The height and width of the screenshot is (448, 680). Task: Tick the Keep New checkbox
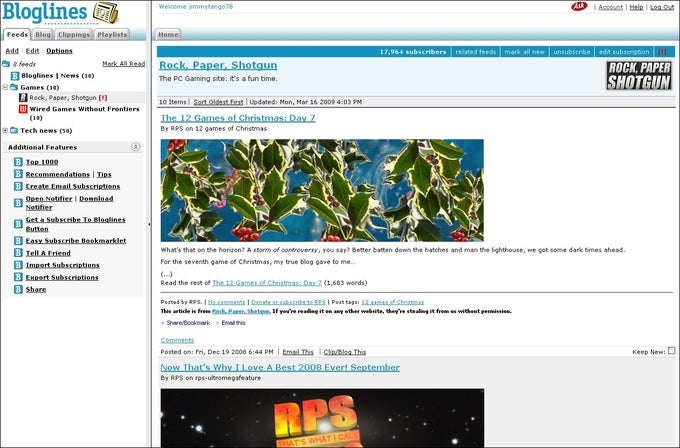(x=671, y=350)
